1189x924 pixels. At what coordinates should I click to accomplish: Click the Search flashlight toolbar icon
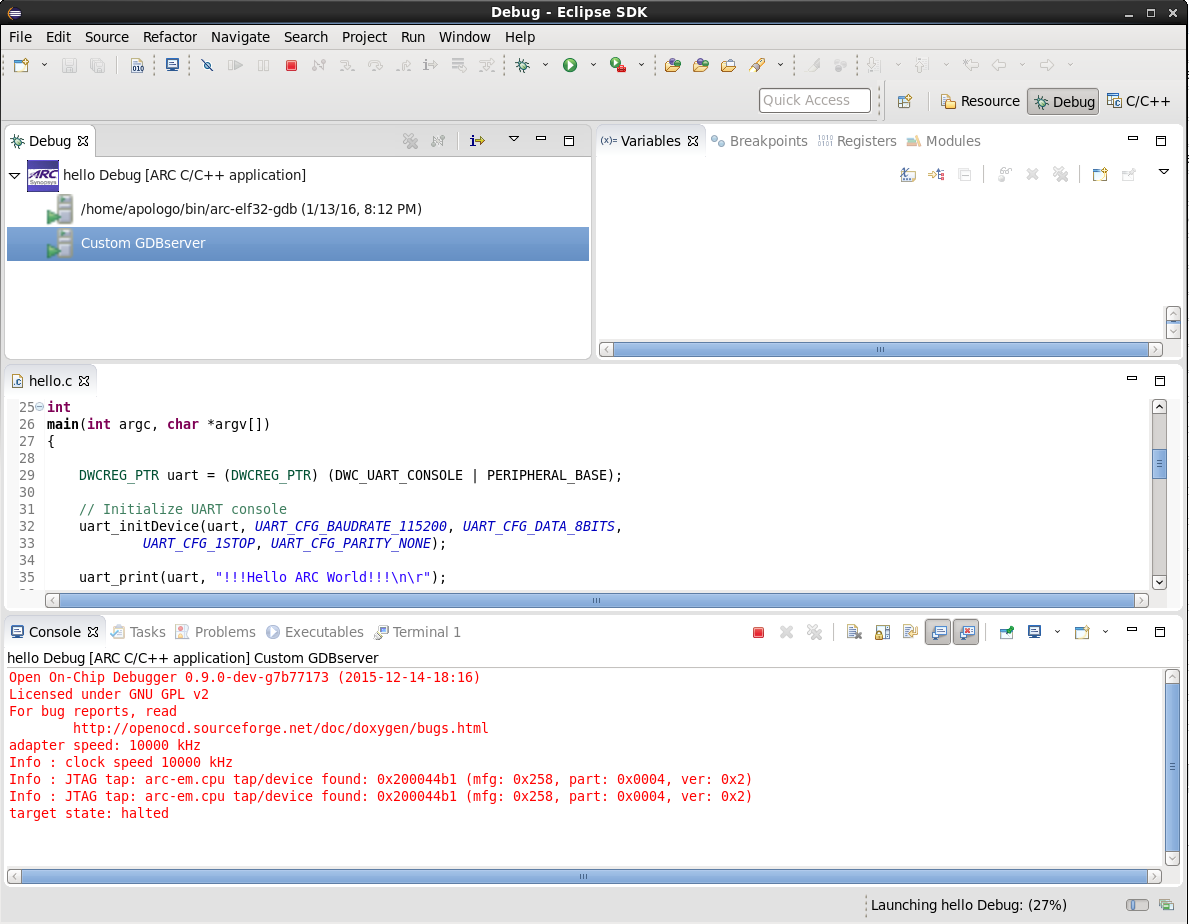[x=757, y=65]
